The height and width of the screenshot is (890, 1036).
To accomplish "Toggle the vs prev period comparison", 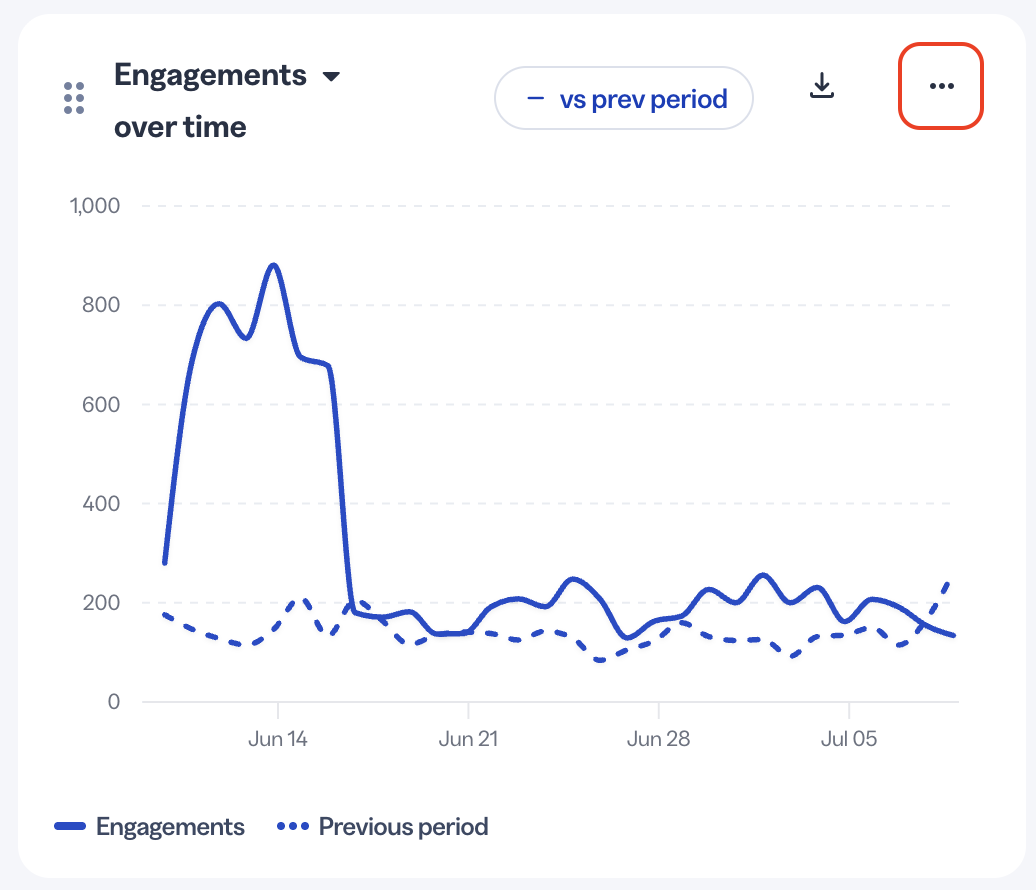I will pyautogui.click(x=624, y=98).
